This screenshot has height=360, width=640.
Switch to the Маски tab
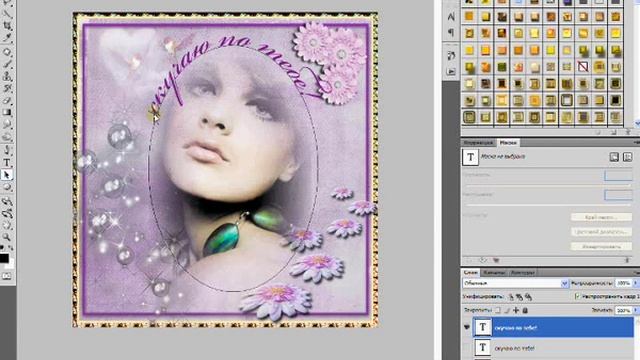point(508,142)
